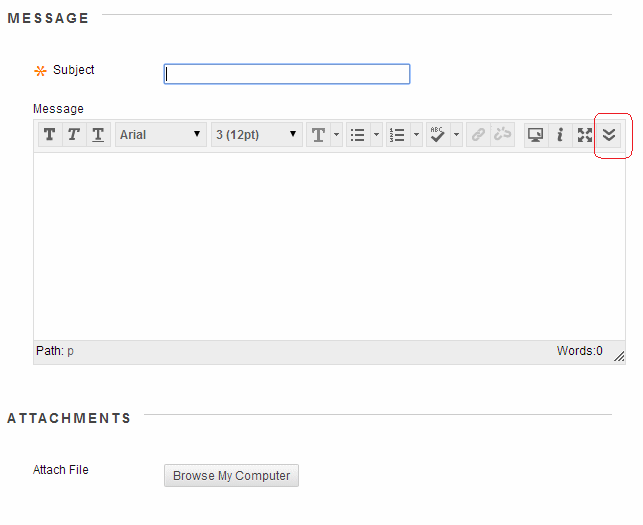Insert a numbered list

397,135
